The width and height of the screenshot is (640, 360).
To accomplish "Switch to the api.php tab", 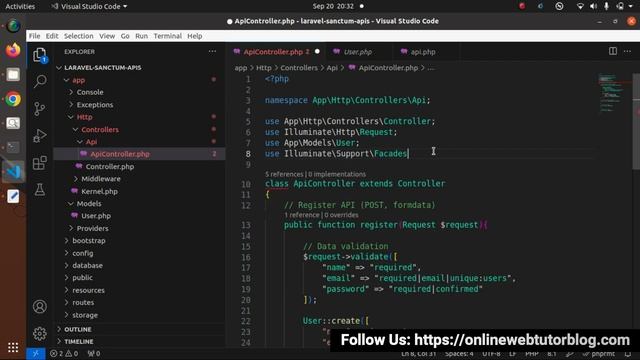I will [x=423, y=52].
